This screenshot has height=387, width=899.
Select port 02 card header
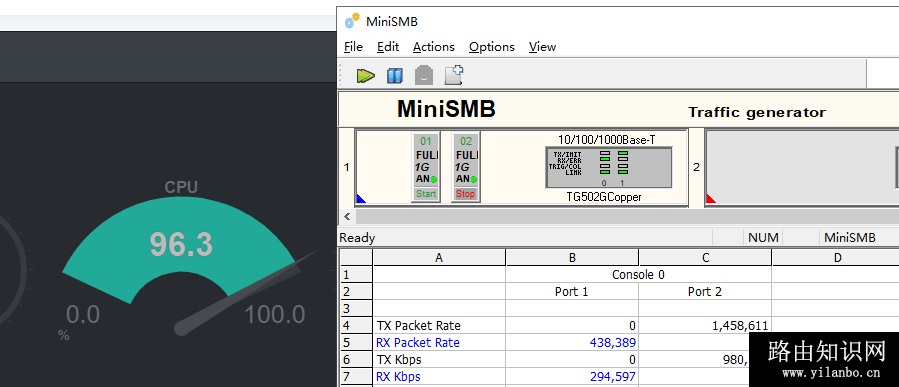coord(466,141)
